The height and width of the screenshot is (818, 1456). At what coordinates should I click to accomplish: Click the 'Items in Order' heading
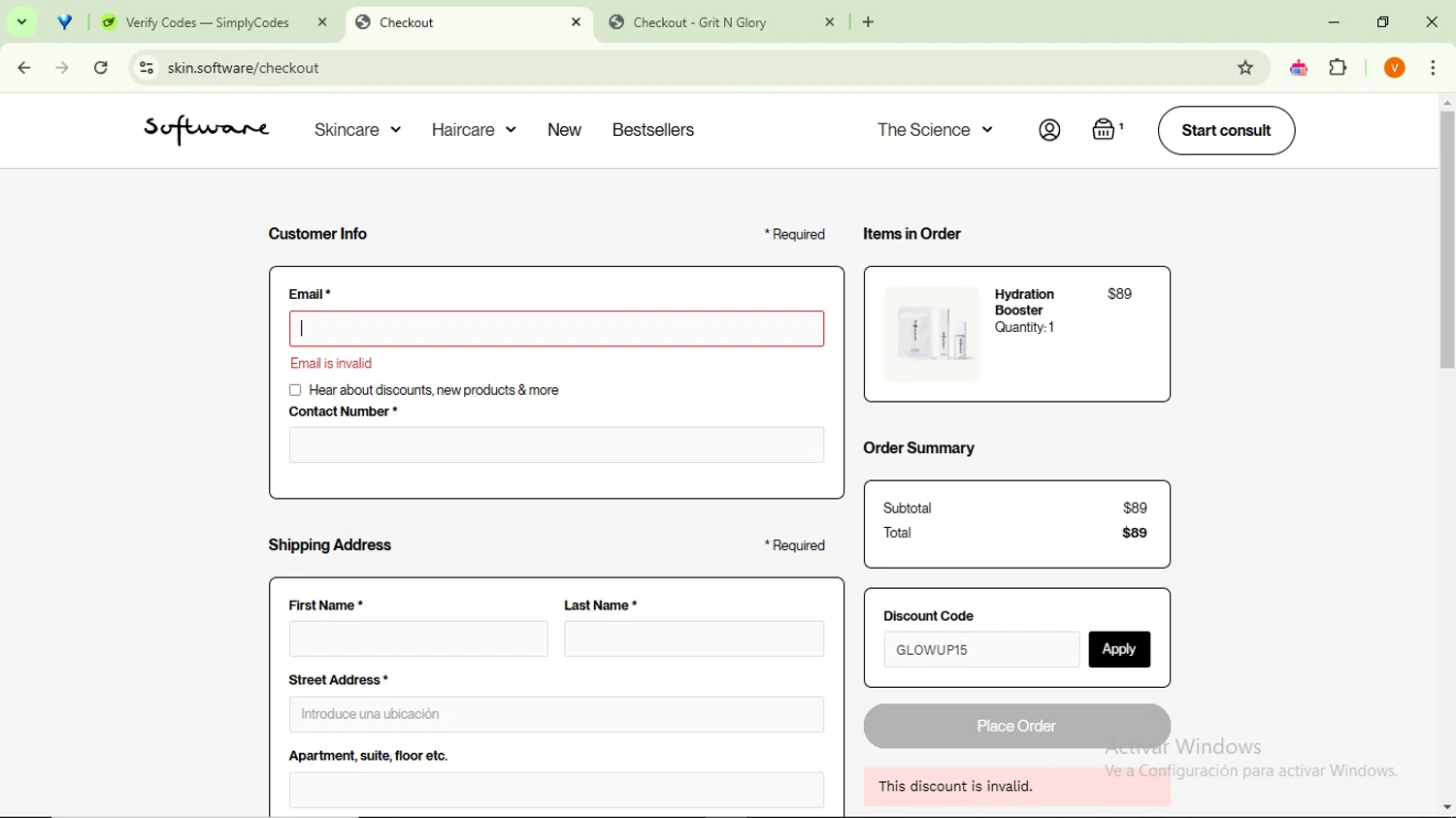911,234
